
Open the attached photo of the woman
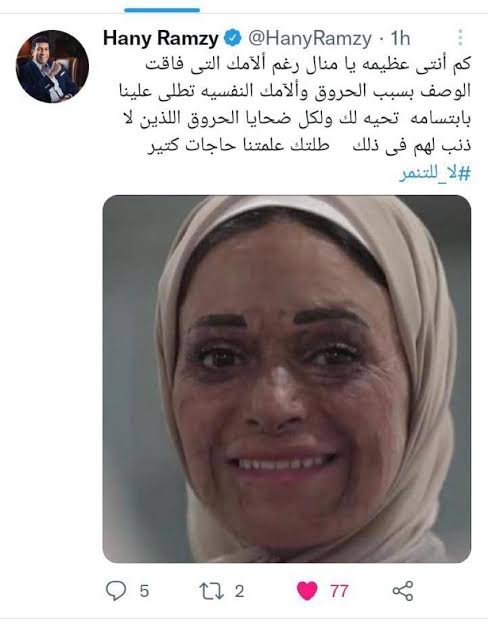click(x=287, y=379)
